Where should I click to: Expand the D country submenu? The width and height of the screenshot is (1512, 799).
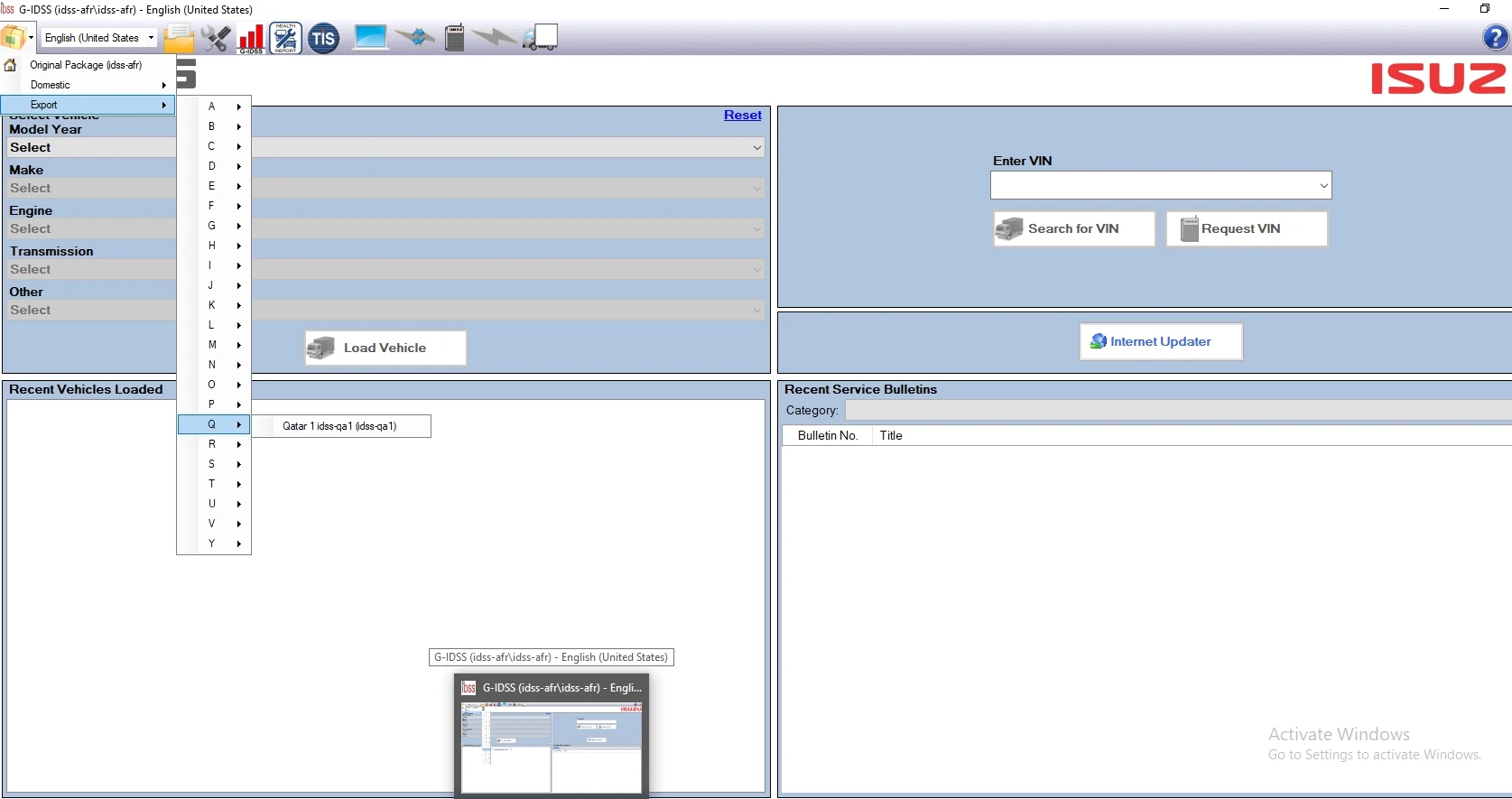[x=214, y=166]
